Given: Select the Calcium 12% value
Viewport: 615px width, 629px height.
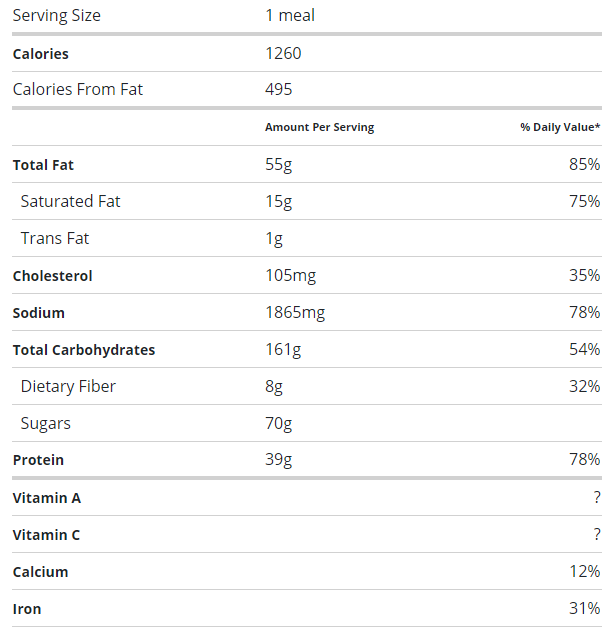Looking at the screenshot, I should (584, 572).
